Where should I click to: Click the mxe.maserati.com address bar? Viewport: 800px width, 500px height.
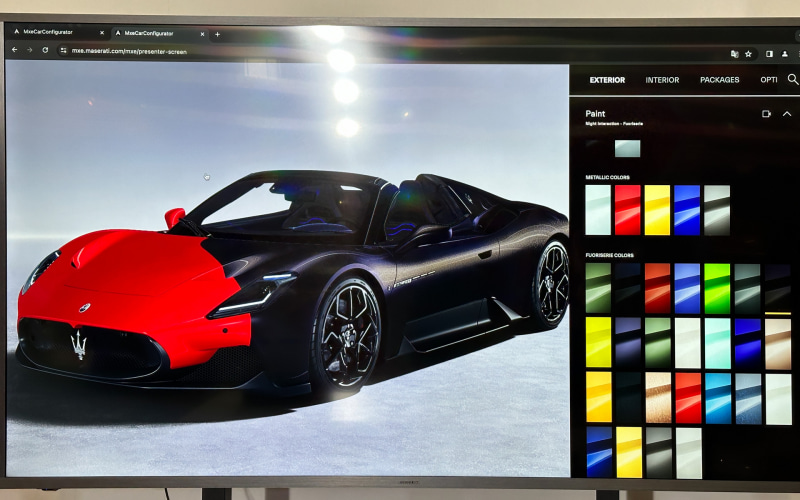[x=129, y=51]
